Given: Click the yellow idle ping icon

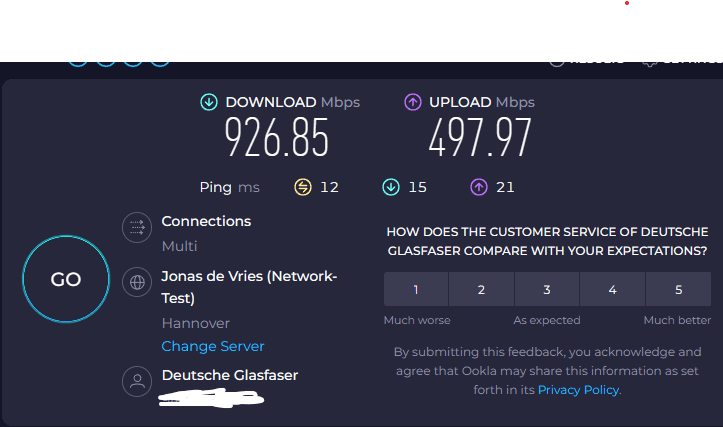Looking at the screenshot, I should click(x=303, y=187).
